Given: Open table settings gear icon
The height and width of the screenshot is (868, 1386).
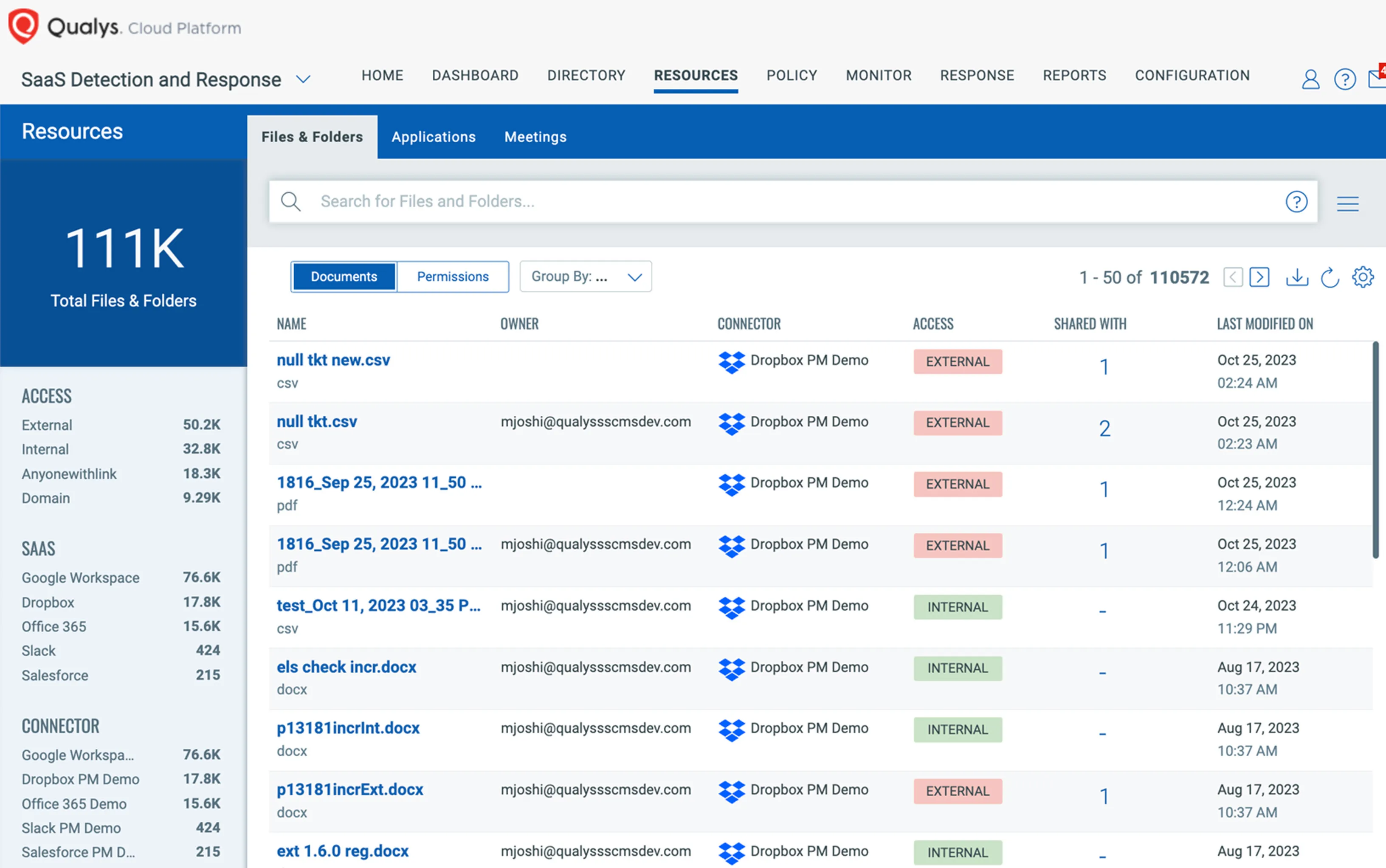Looking at the screenshot, I should click(1363, 277).
